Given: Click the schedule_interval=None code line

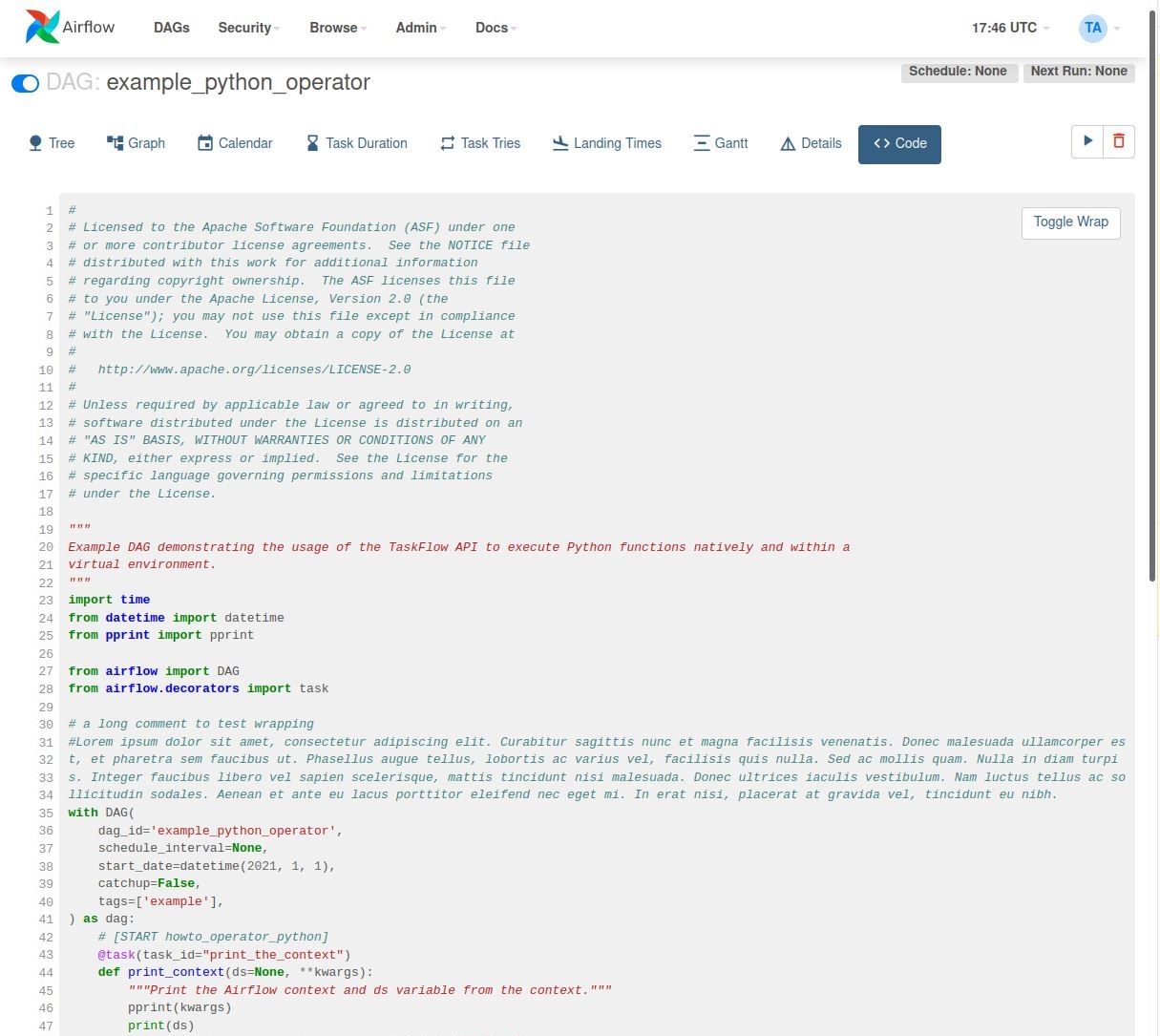Looking at the screenshot, I should tap(183, 848).
